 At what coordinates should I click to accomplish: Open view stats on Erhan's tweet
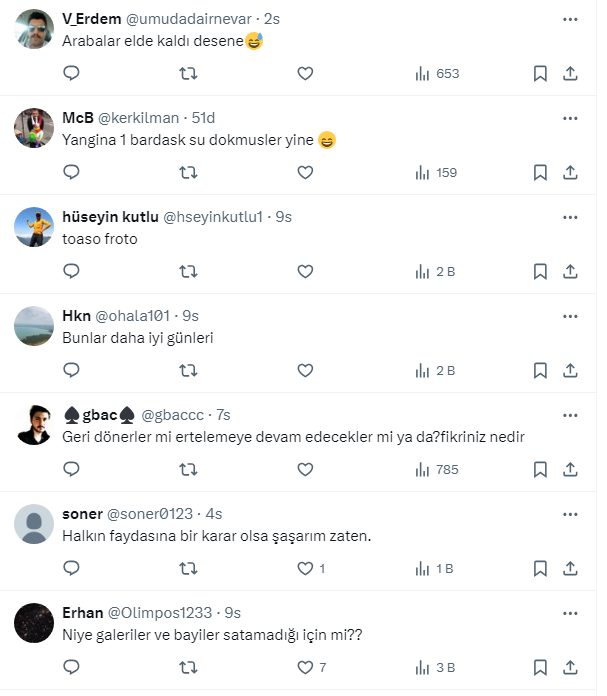[435, 667]
